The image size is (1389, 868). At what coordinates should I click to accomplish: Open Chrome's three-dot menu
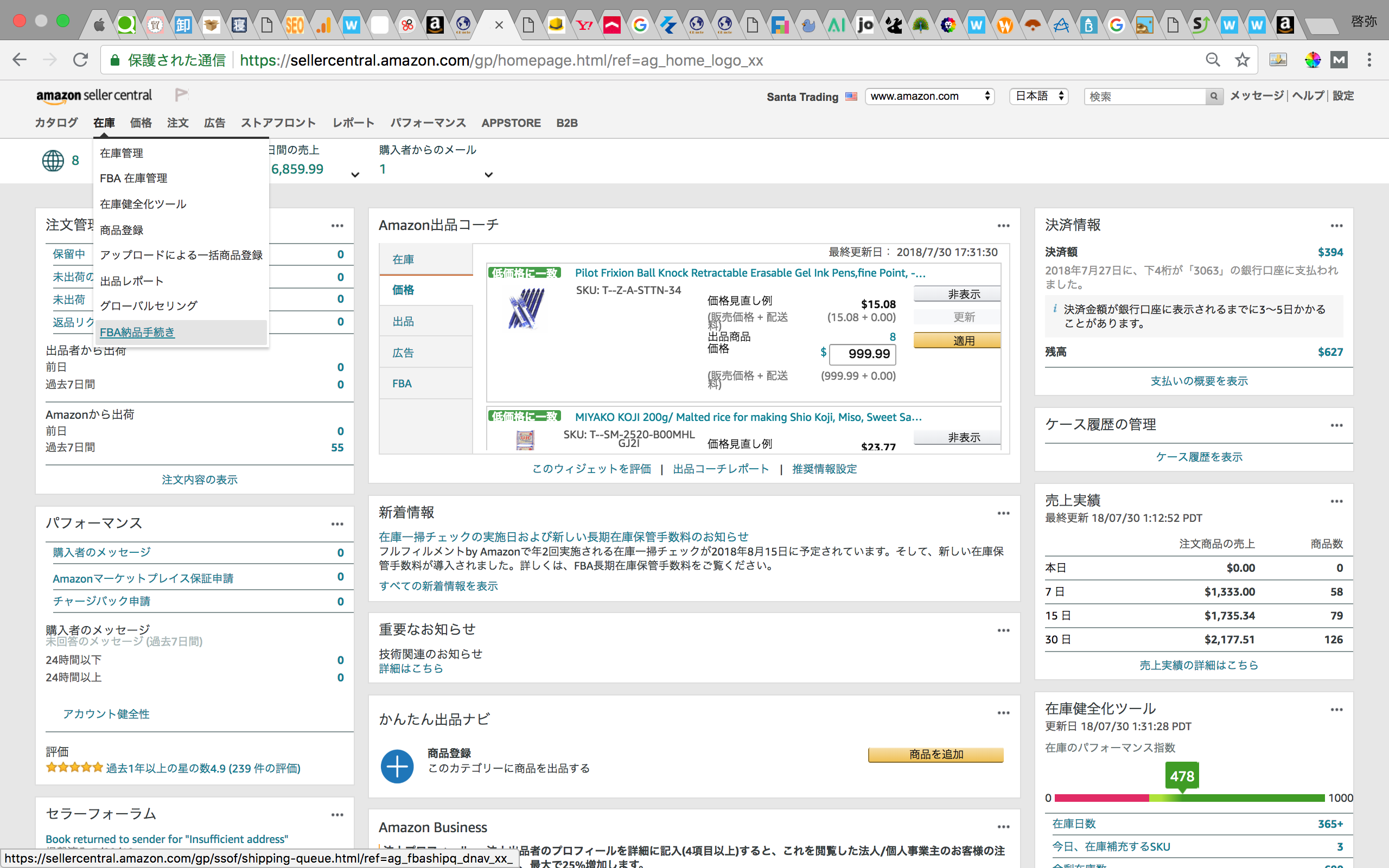1369,60
